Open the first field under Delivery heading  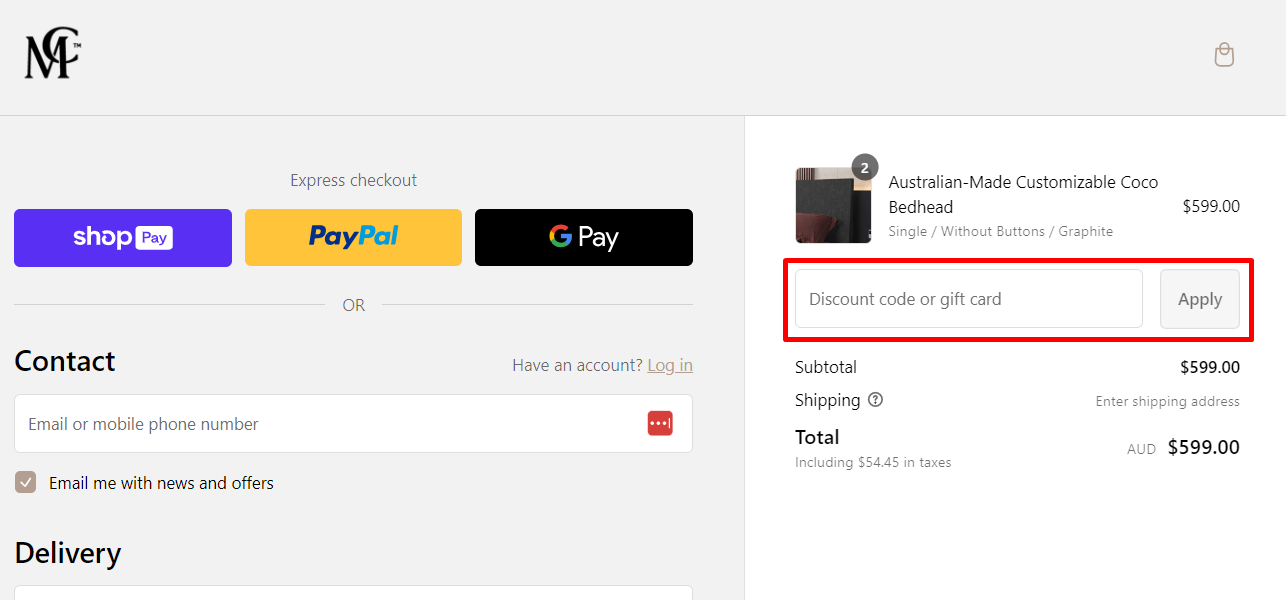pyautogui.click(x=353, y=592)
